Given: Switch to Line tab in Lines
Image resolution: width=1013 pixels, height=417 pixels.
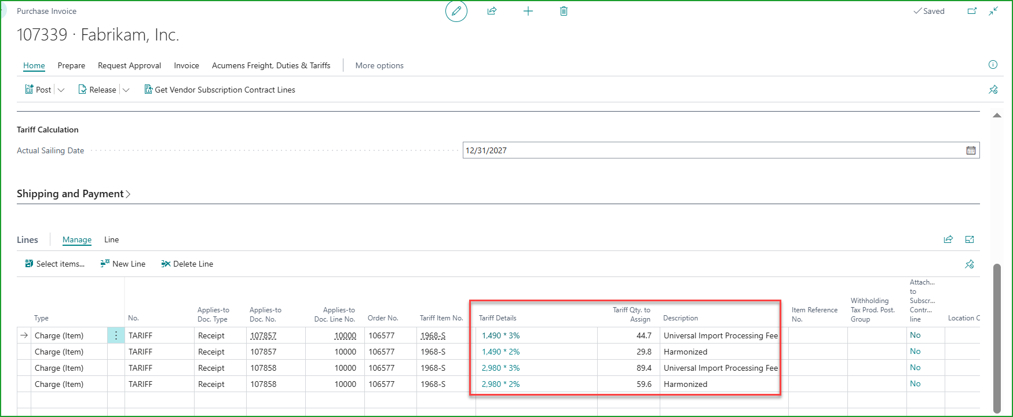Looking at the screenshot, I should (112, 239).
